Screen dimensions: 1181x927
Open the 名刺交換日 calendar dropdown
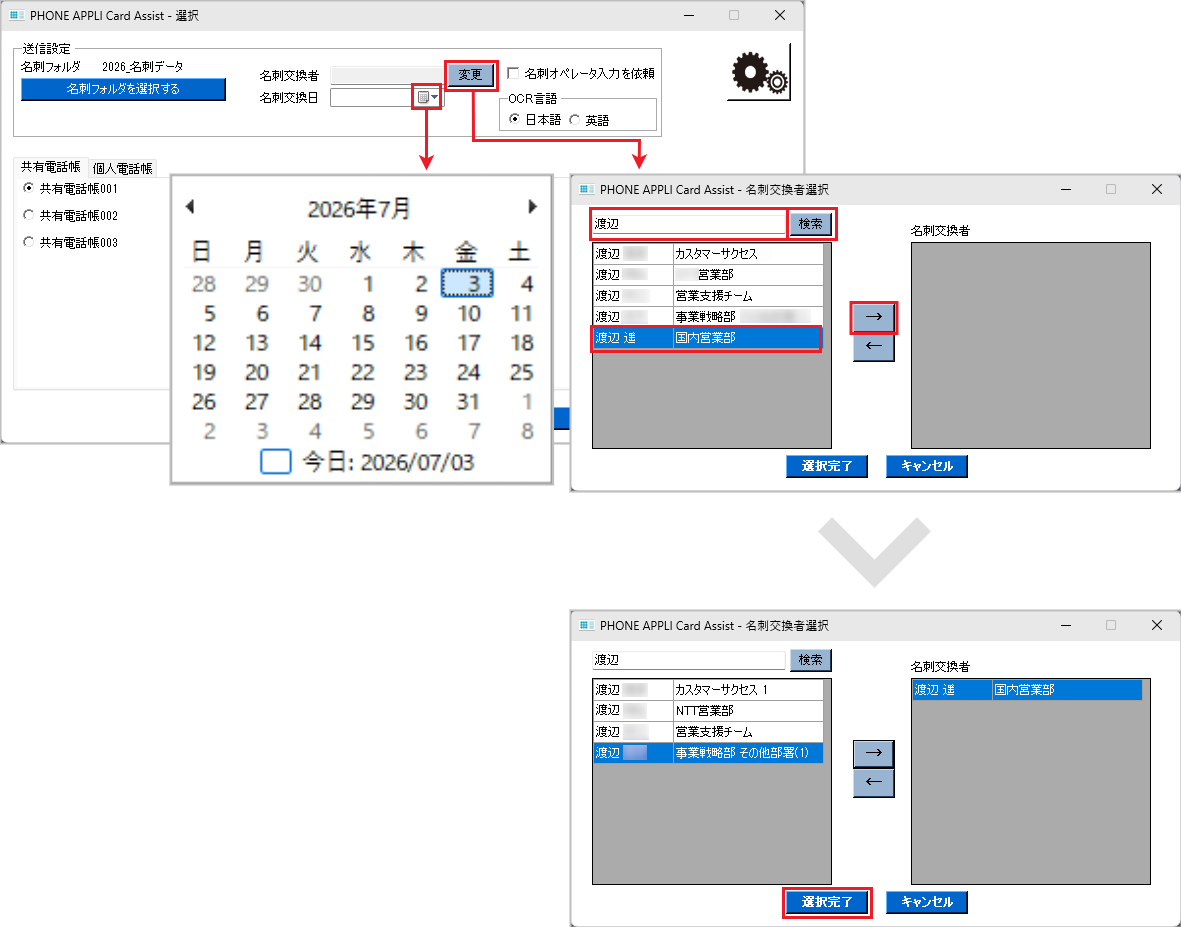427,97
